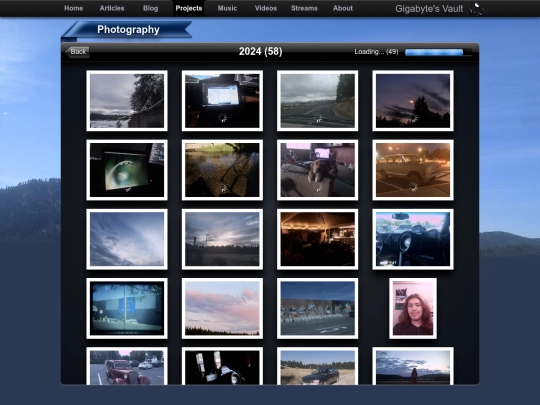Click the Loading... (49) status text

click(376, 52)
